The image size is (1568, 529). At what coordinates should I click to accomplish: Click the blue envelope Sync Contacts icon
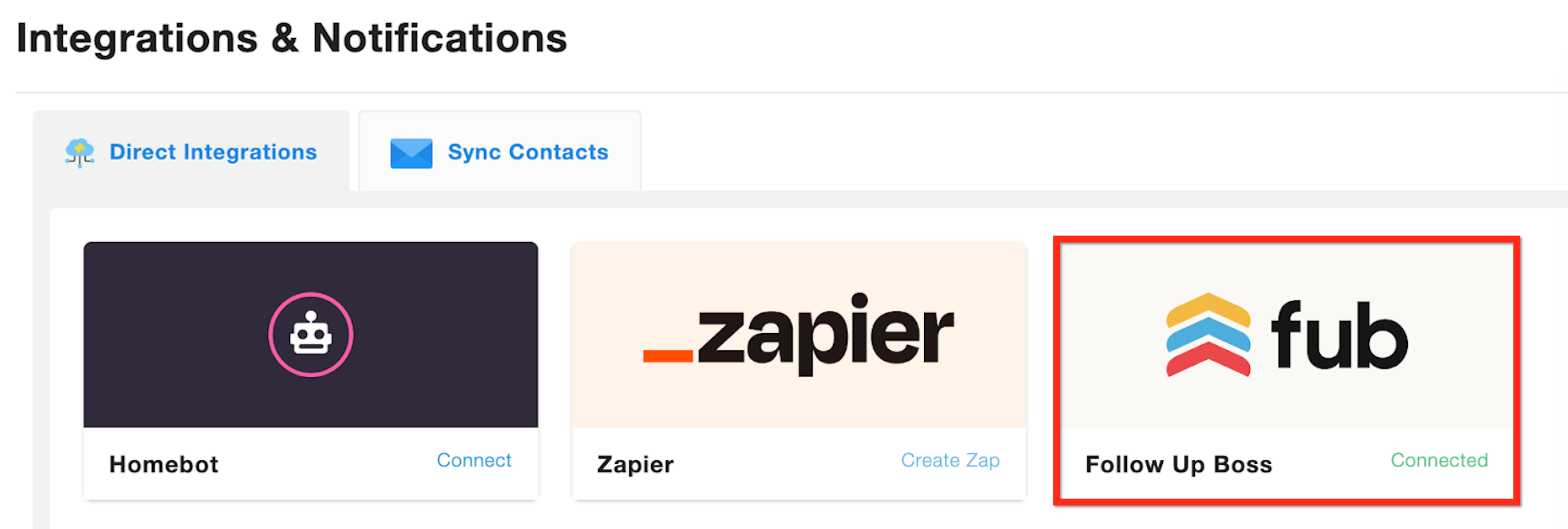tap(411, 153)
